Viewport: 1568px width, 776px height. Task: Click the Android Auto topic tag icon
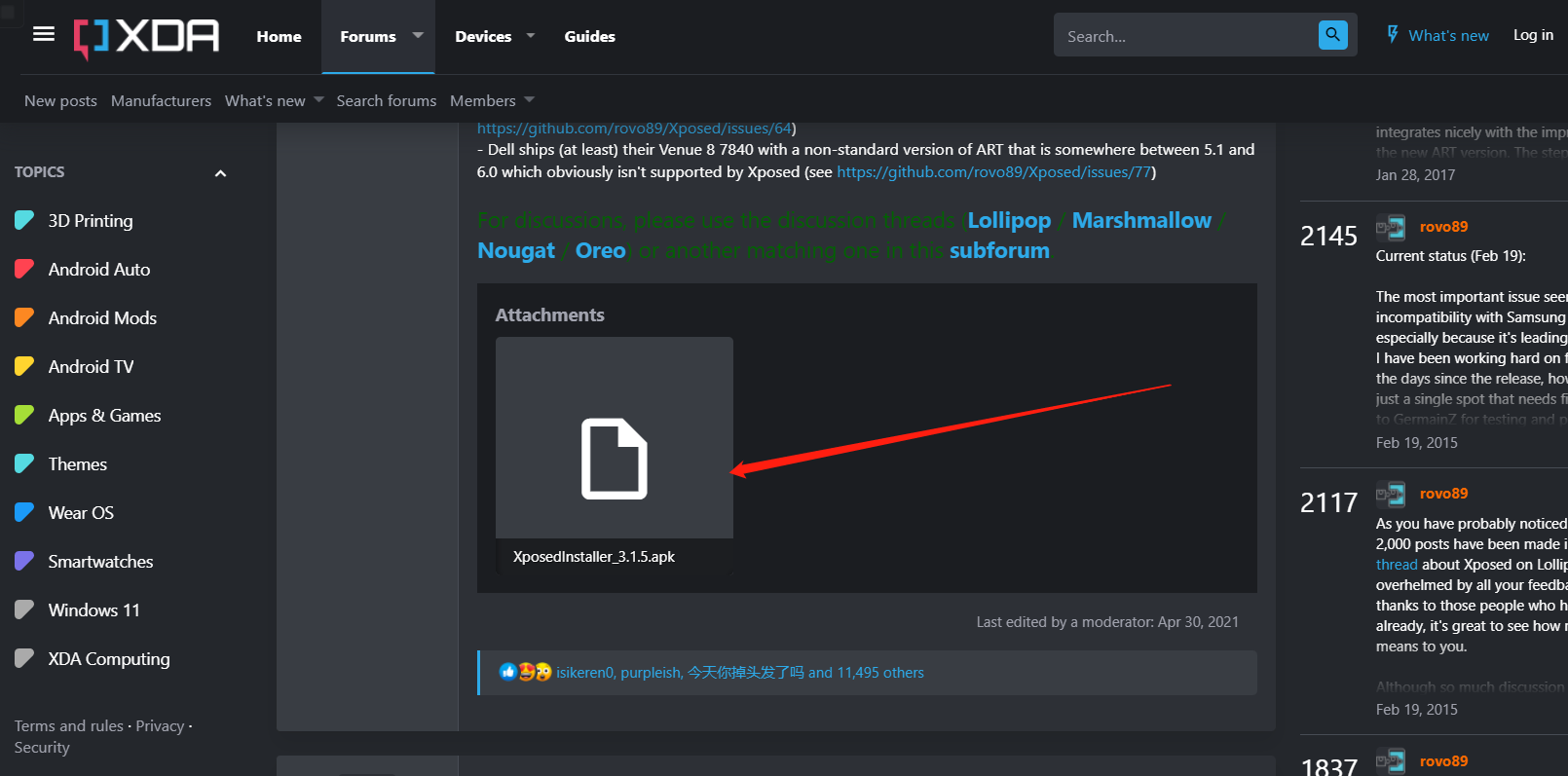[x=24, y=270]
